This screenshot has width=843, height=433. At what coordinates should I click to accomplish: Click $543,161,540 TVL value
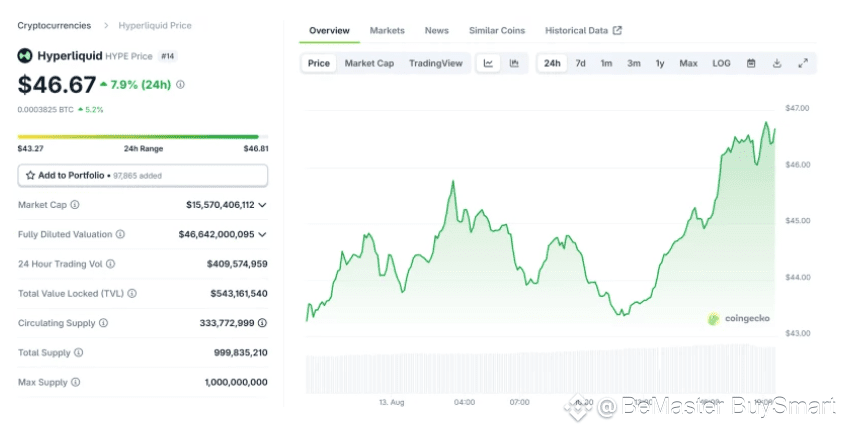point(239,293)
